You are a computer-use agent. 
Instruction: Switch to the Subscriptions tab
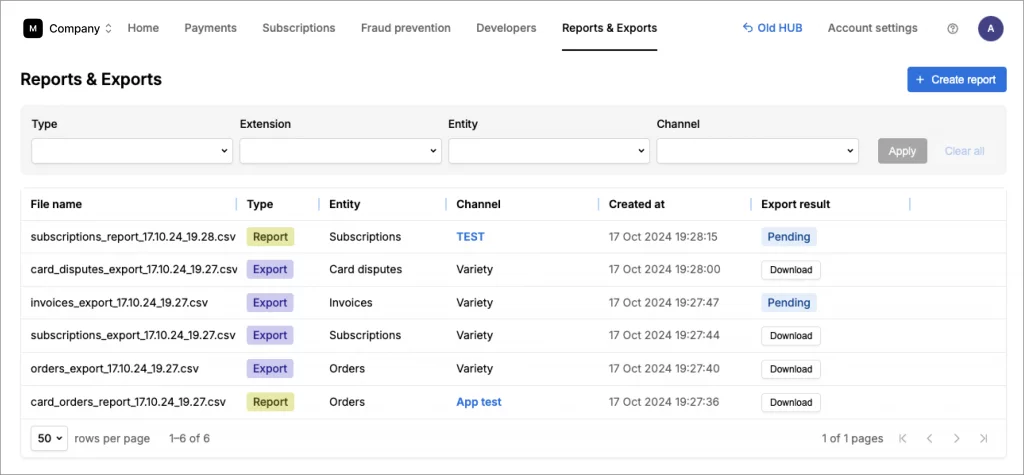298,28
